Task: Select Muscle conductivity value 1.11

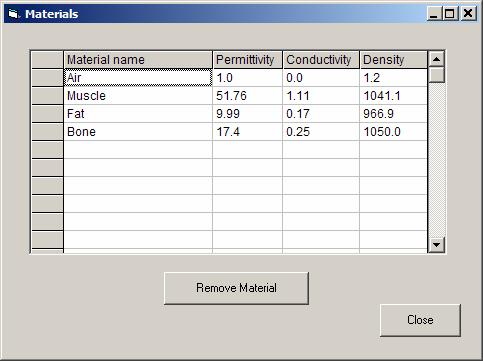Action: click(x=321, y=96)
